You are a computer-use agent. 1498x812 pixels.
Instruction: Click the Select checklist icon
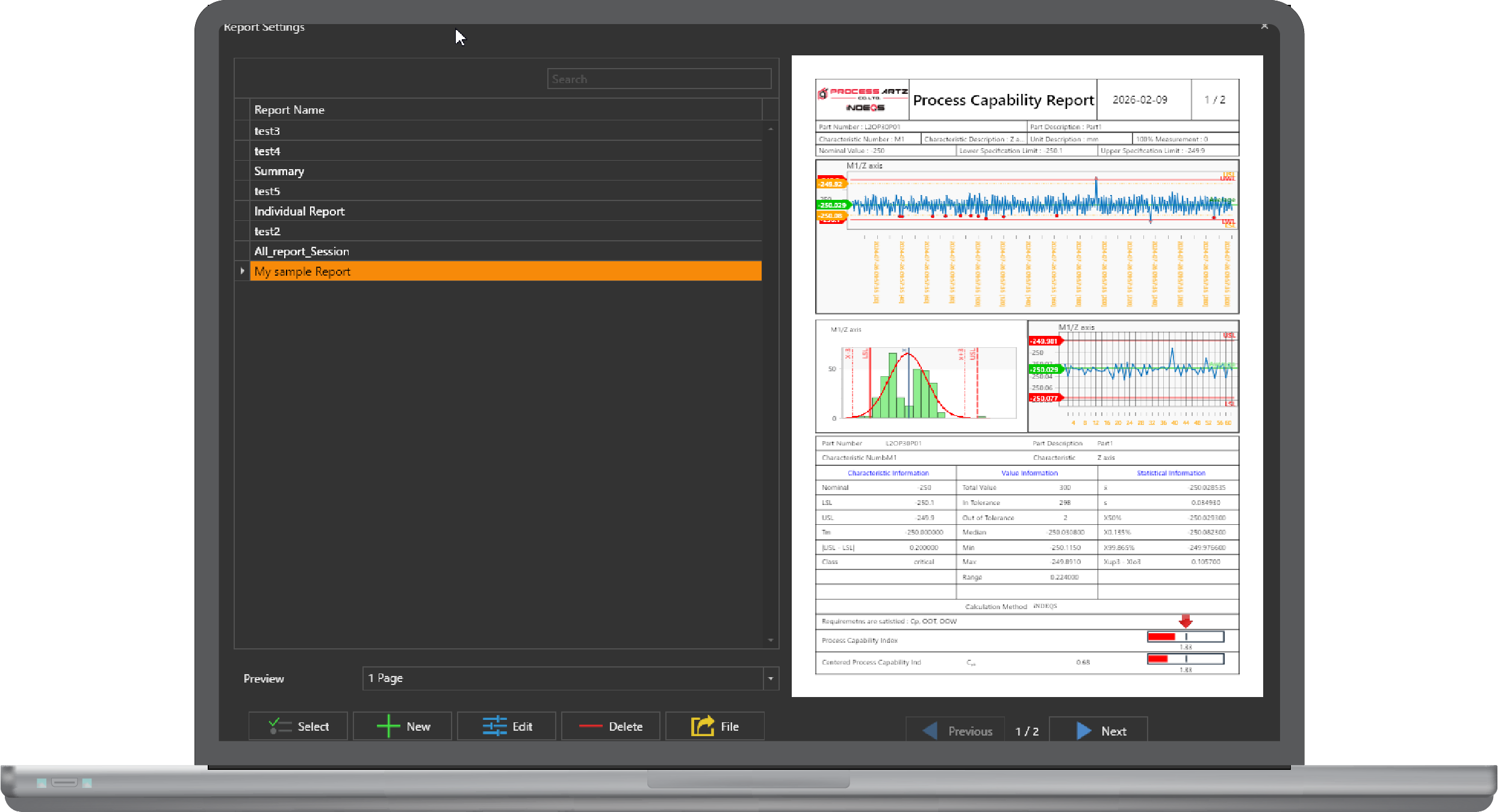click(280, 726)
